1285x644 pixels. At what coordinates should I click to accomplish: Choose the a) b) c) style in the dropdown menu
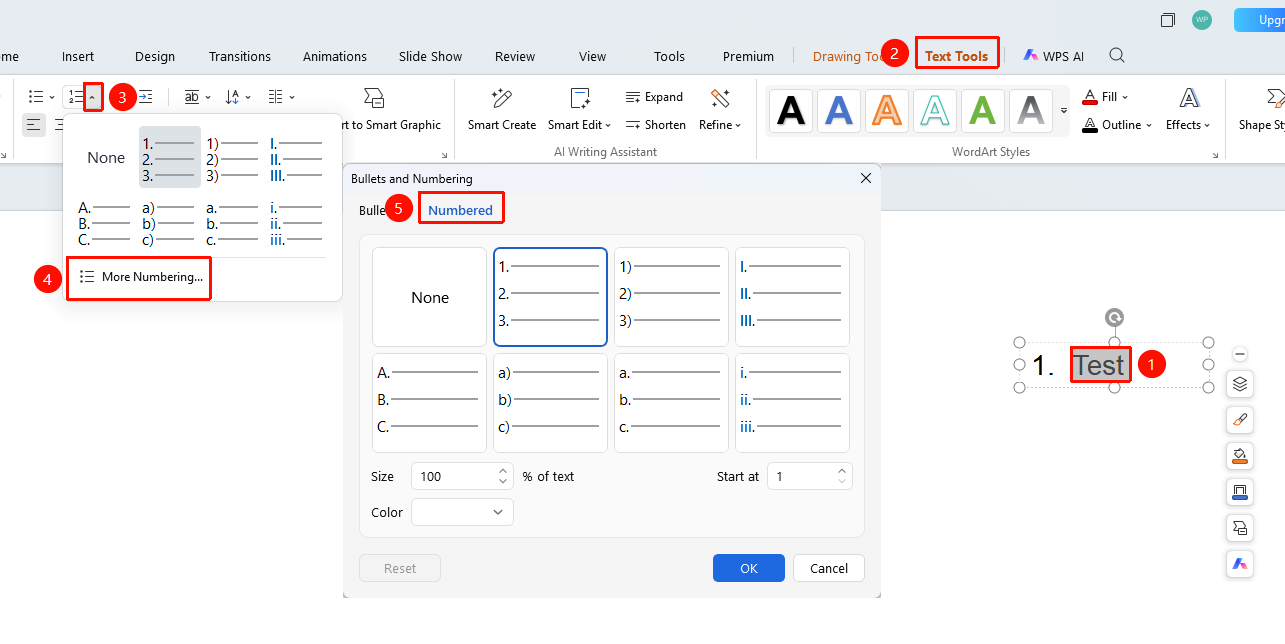170,224
